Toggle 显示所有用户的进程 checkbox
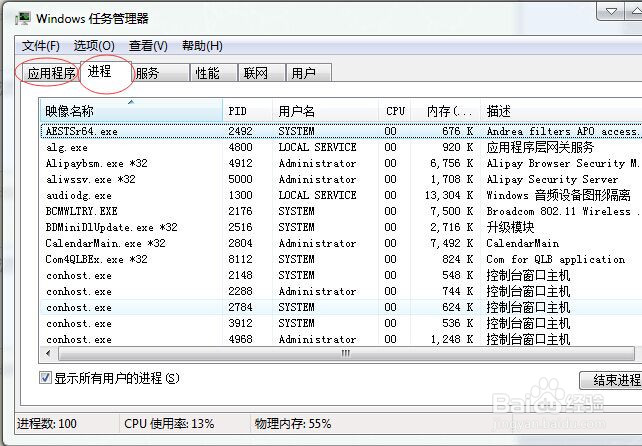This screenshot has width=642, height=446. (45, 378)
